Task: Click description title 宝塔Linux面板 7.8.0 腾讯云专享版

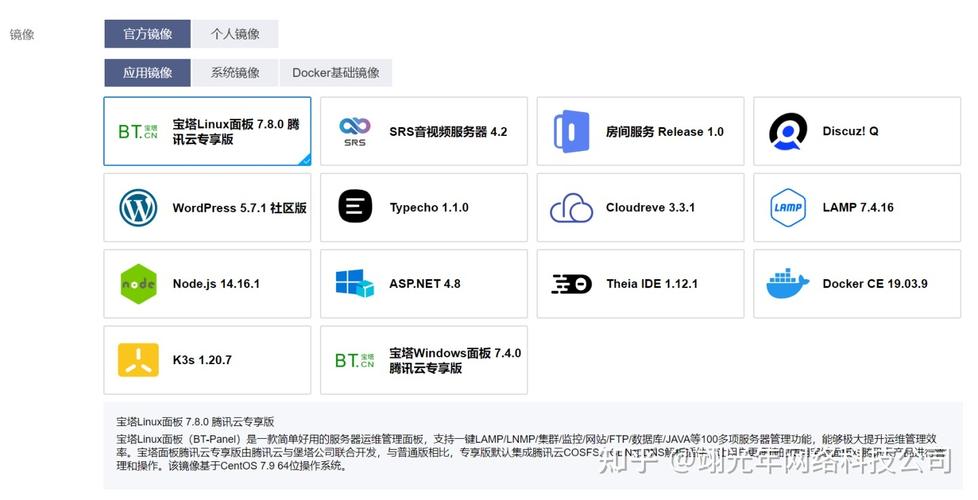Action: tap(195, 421)
